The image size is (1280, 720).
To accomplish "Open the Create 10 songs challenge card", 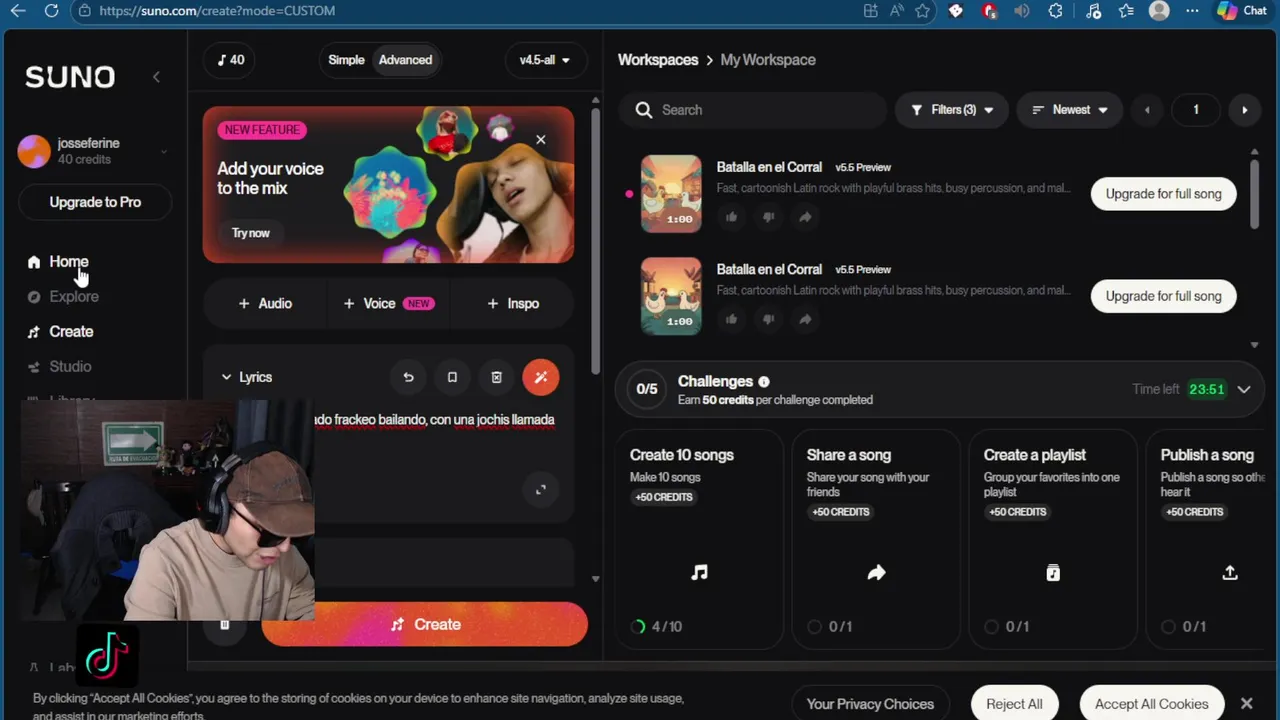I will 698,540.
